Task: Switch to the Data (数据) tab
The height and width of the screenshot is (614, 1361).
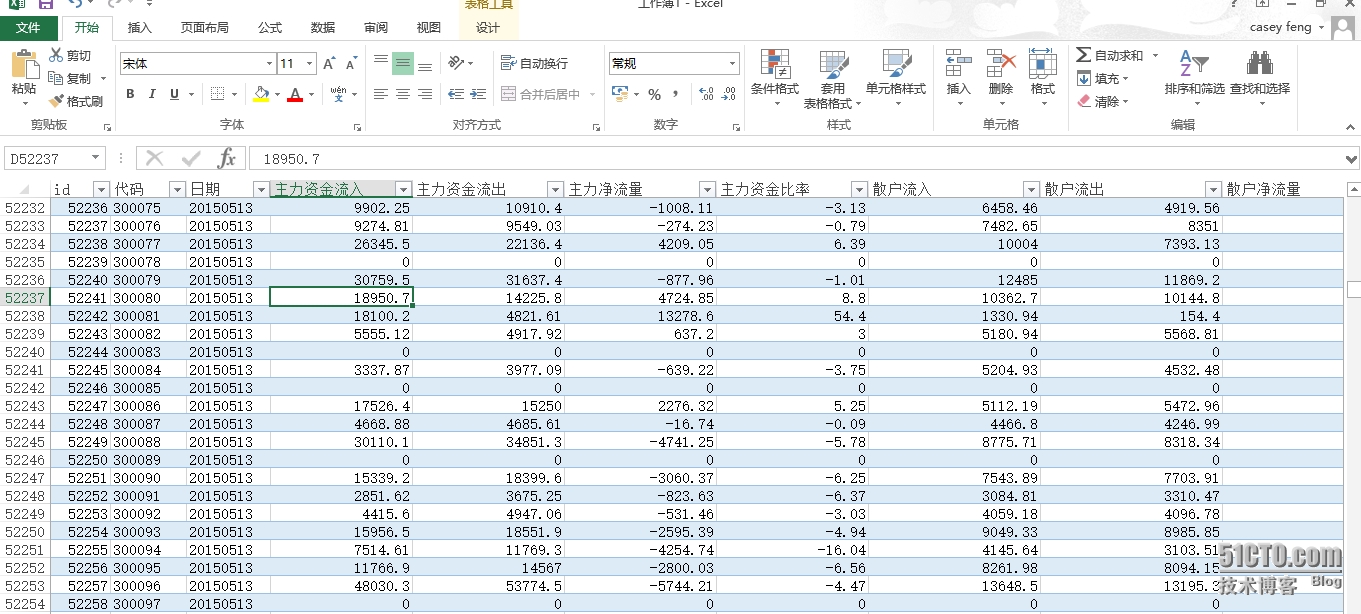Action: [322, 28]
